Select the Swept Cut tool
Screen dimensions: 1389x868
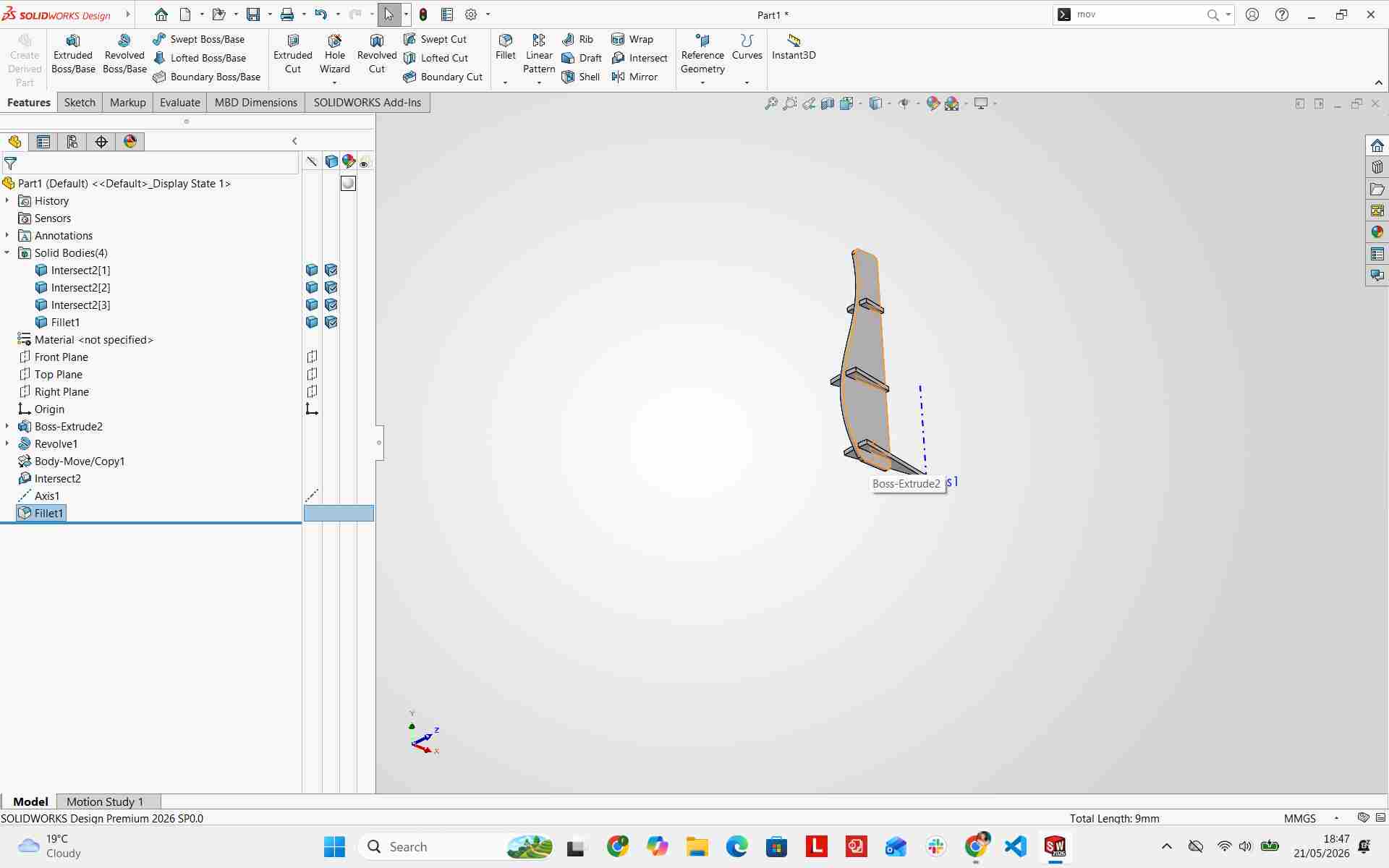click(435, 39)
